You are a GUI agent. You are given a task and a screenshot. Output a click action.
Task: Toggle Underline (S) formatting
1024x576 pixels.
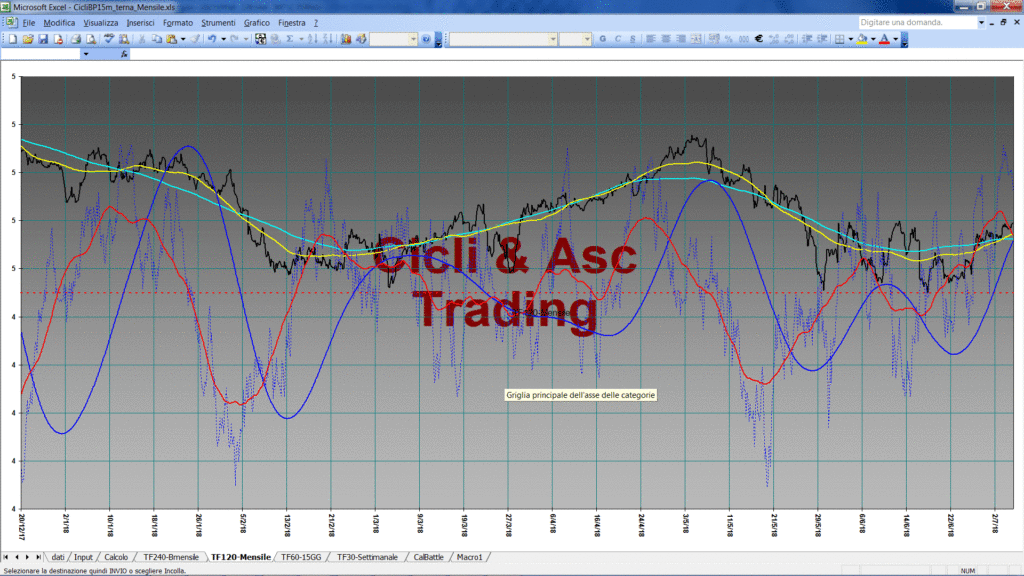633,39
